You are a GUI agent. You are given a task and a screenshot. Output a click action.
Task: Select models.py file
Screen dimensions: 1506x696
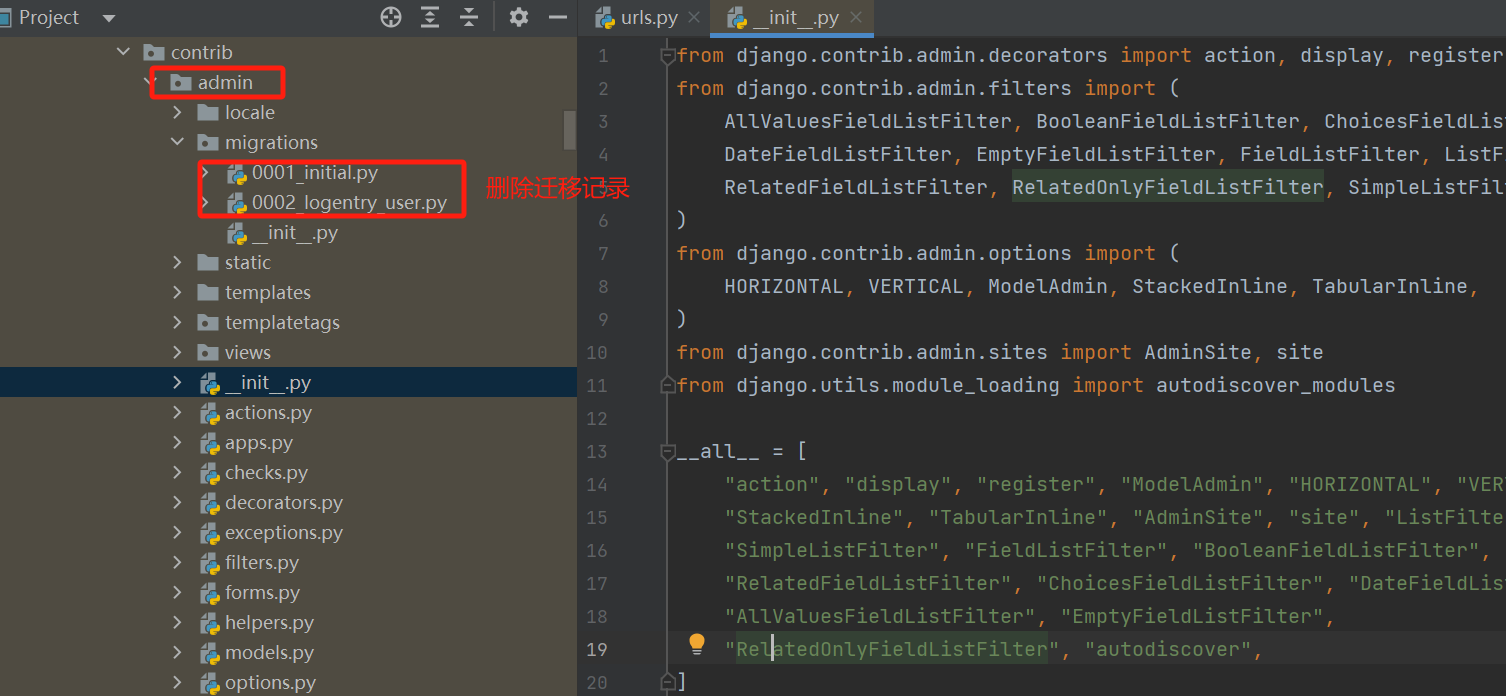tap(269, 652)
